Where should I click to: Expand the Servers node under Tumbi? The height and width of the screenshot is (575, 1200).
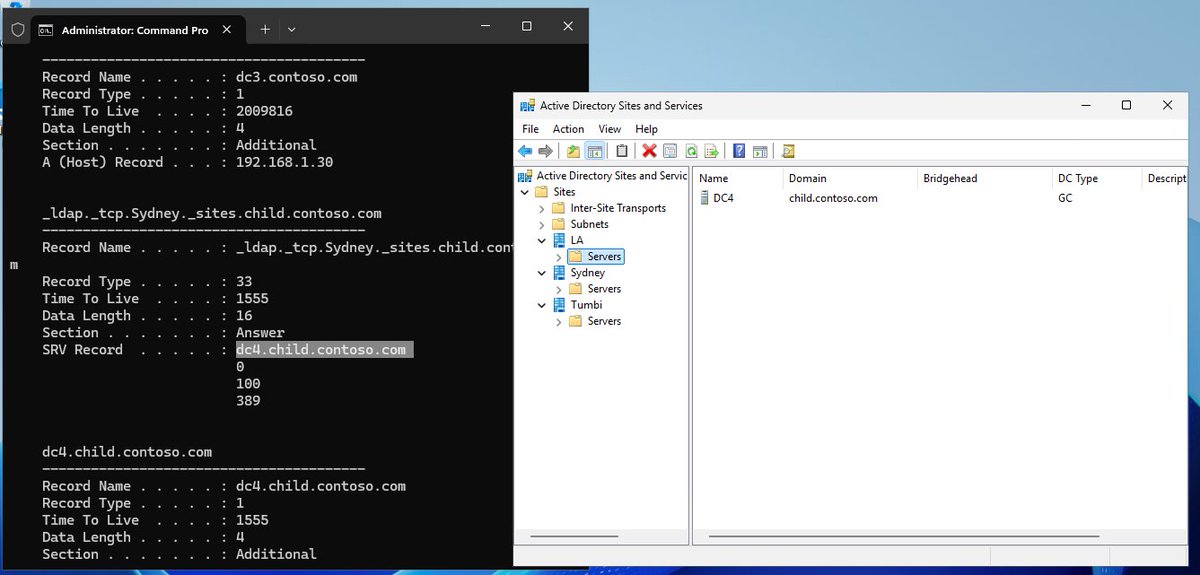(558, 321)
